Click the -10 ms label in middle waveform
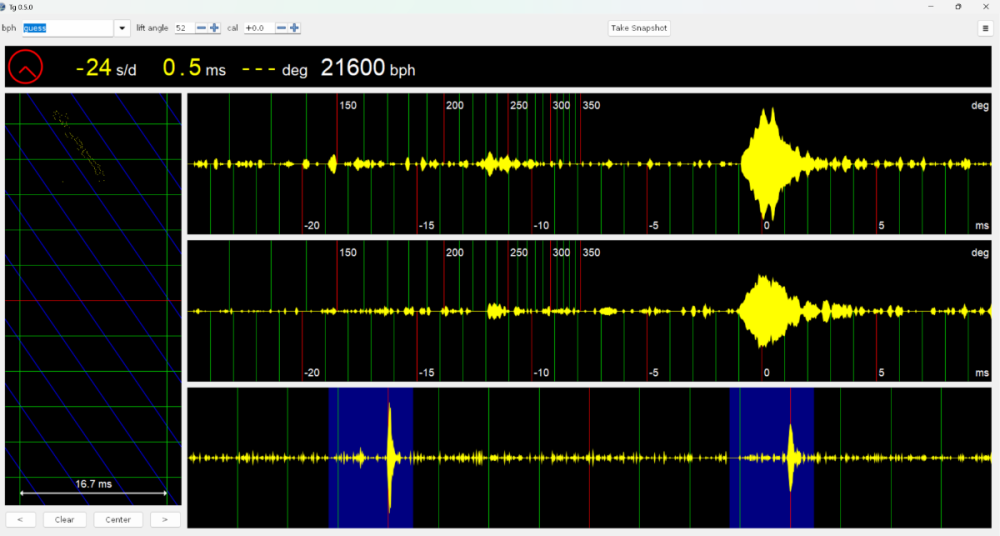The height and width of the screenshot is (536, 1000). [x=541, y=373]
